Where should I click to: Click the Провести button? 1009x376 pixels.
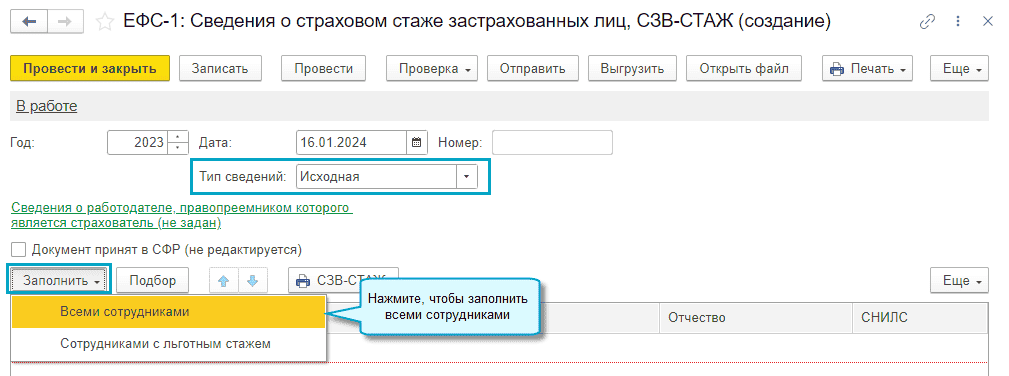[x=323, y=68]
